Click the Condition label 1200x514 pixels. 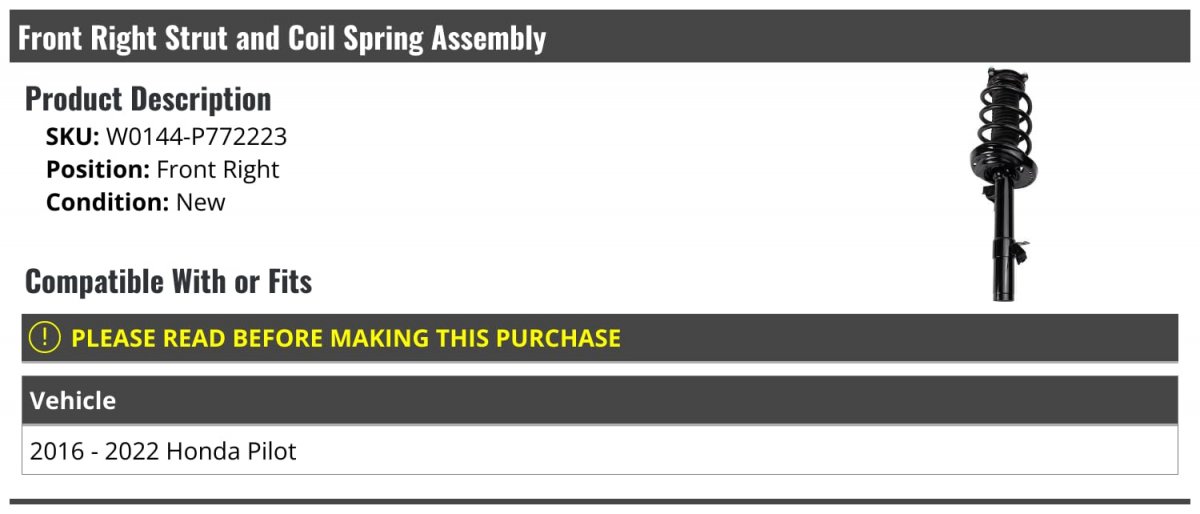(x=108, y=202)
